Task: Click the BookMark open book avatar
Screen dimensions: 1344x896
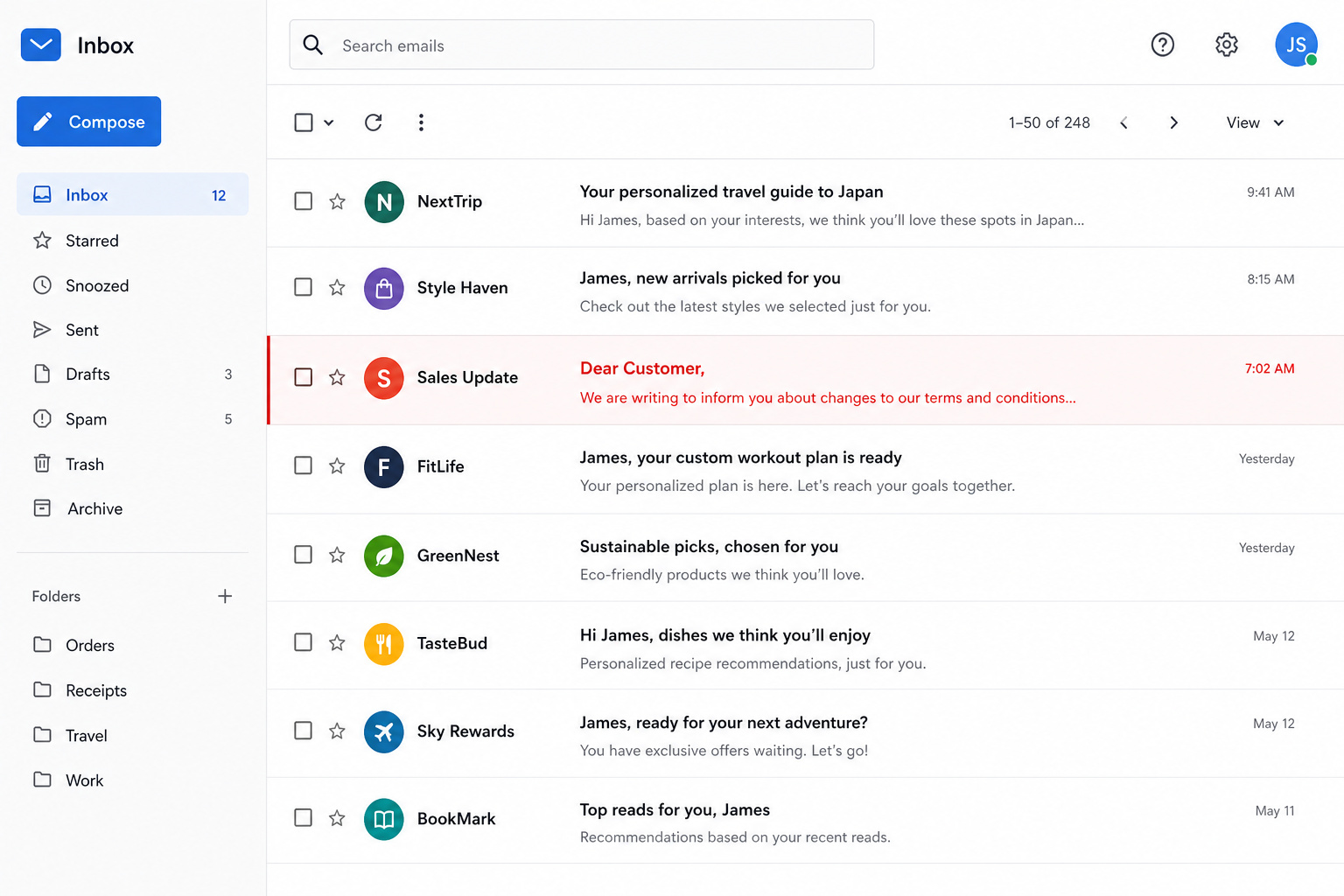Action: [384, 819]
